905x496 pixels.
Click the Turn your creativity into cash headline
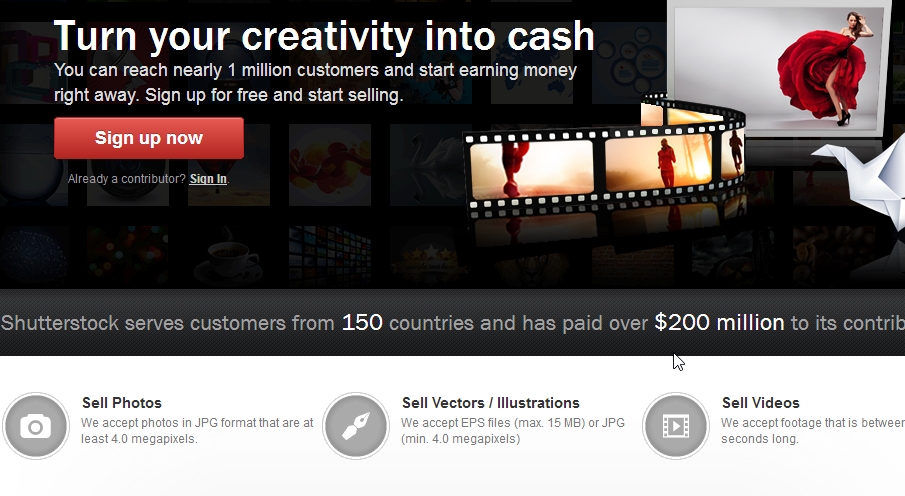click(324, 37)
